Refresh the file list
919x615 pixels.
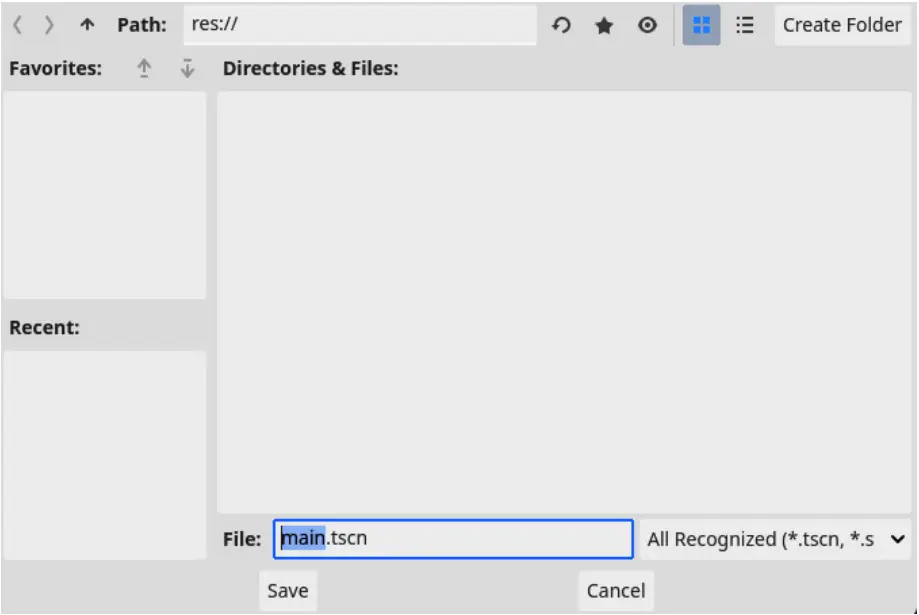(x=561, y=26)
